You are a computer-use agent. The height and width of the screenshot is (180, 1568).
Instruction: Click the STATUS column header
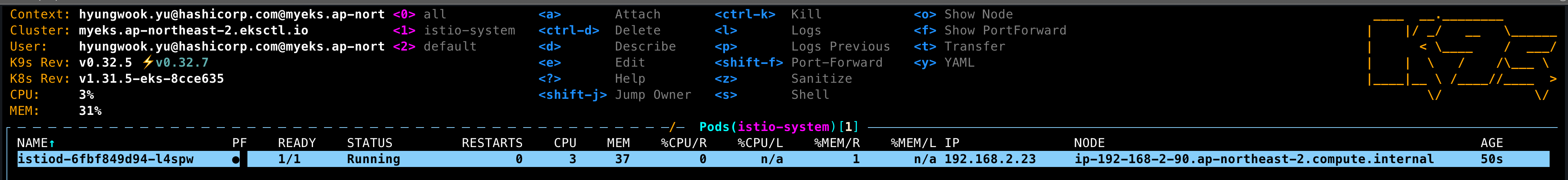(370, 143)
